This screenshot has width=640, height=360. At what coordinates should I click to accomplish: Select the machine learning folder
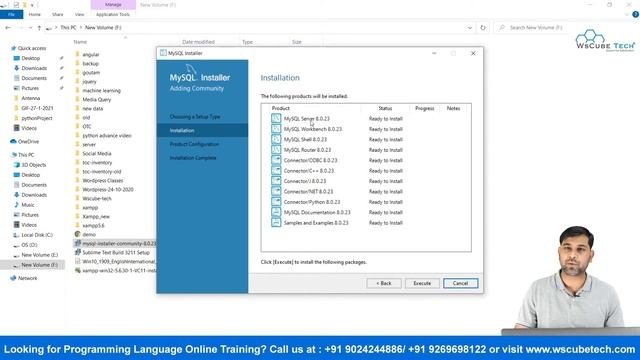[x=101, y=91]
